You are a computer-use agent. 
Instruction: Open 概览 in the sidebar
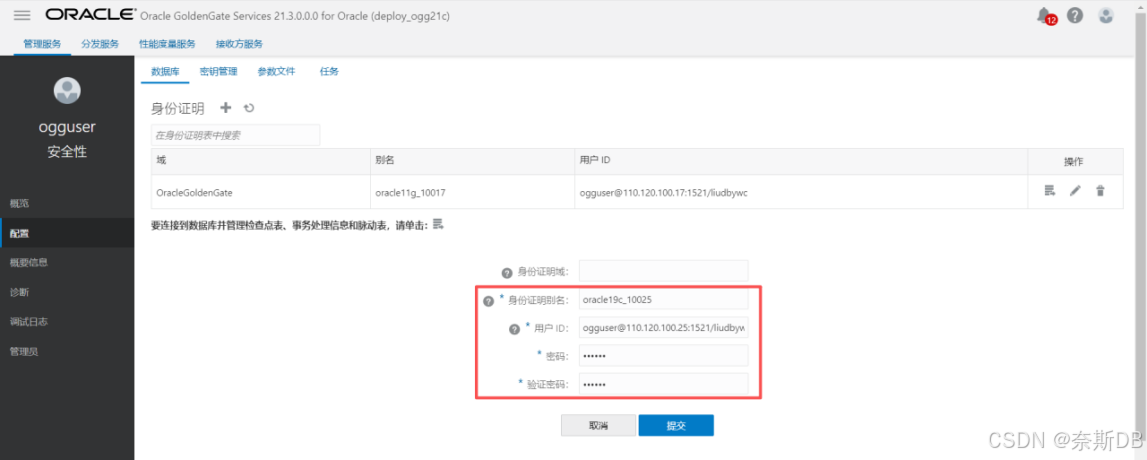pos(67,203)
